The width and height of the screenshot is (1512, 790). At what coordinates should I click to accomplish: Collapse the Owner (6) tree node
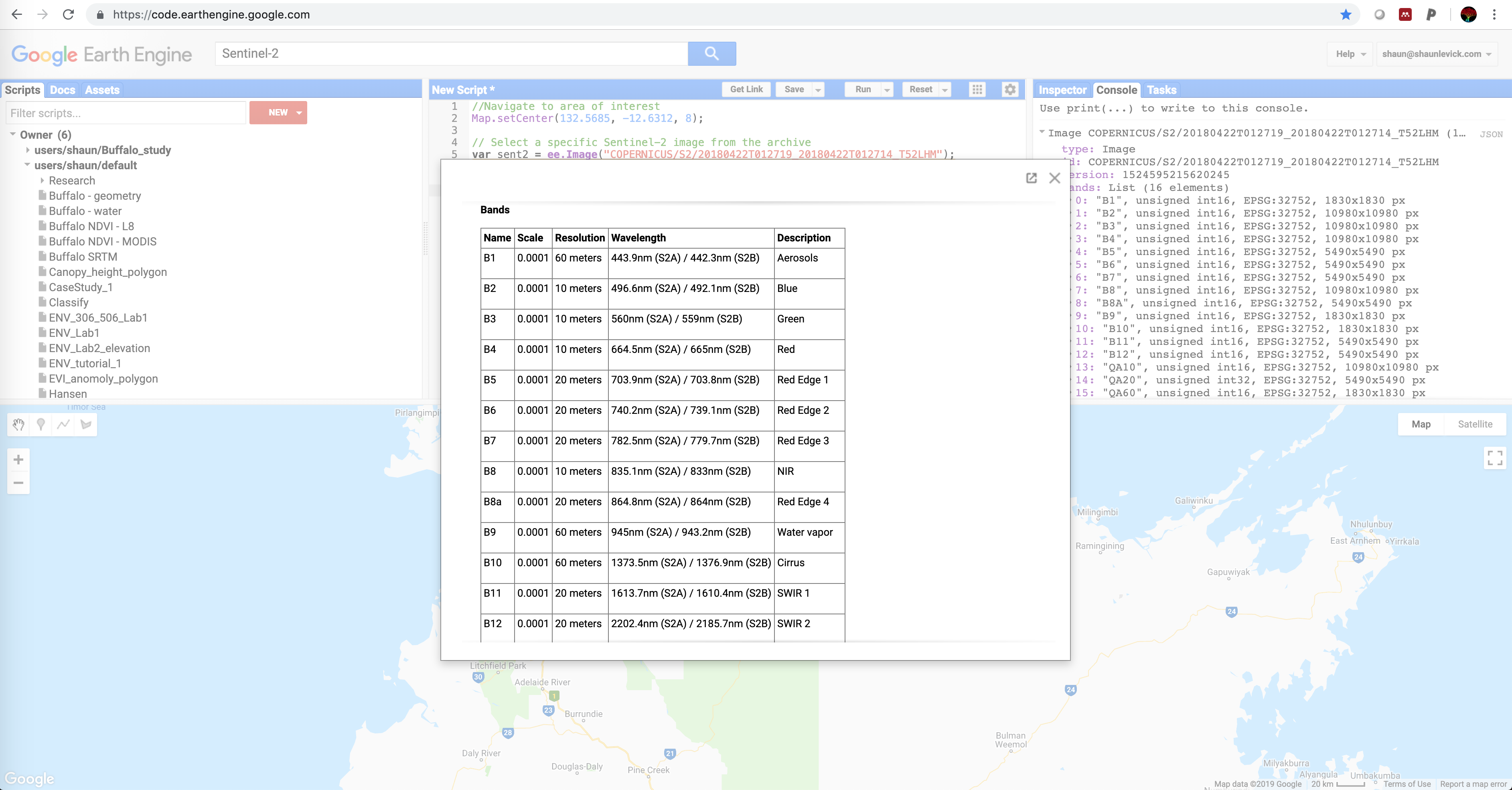click(13, 134)
